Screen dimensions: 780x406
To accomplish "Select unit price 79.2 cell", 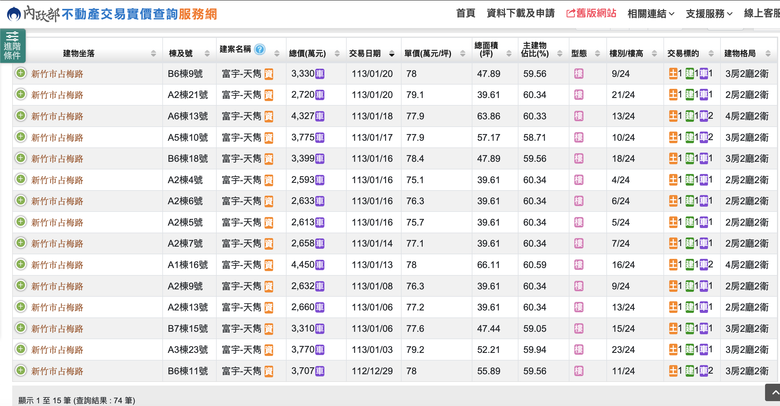I will click(415, 350).
